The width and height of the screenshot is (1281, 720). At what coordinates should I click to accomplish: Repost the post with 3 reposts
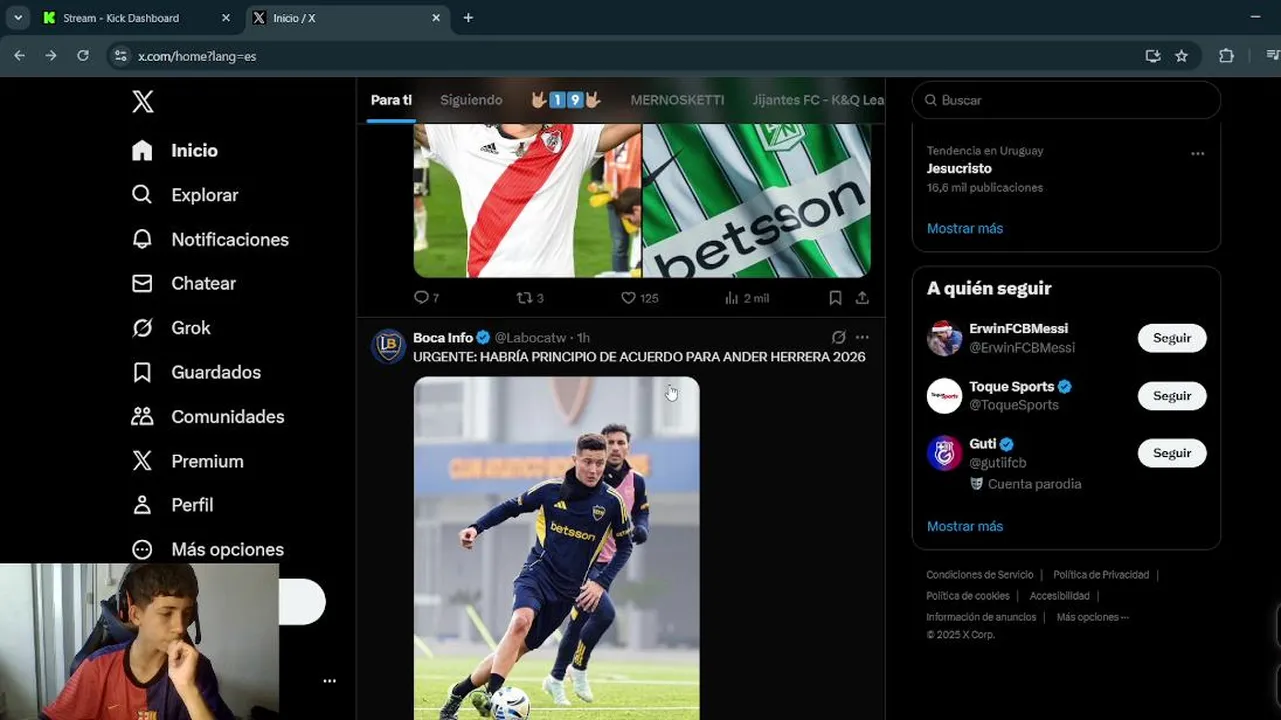[x=529, y=298]
